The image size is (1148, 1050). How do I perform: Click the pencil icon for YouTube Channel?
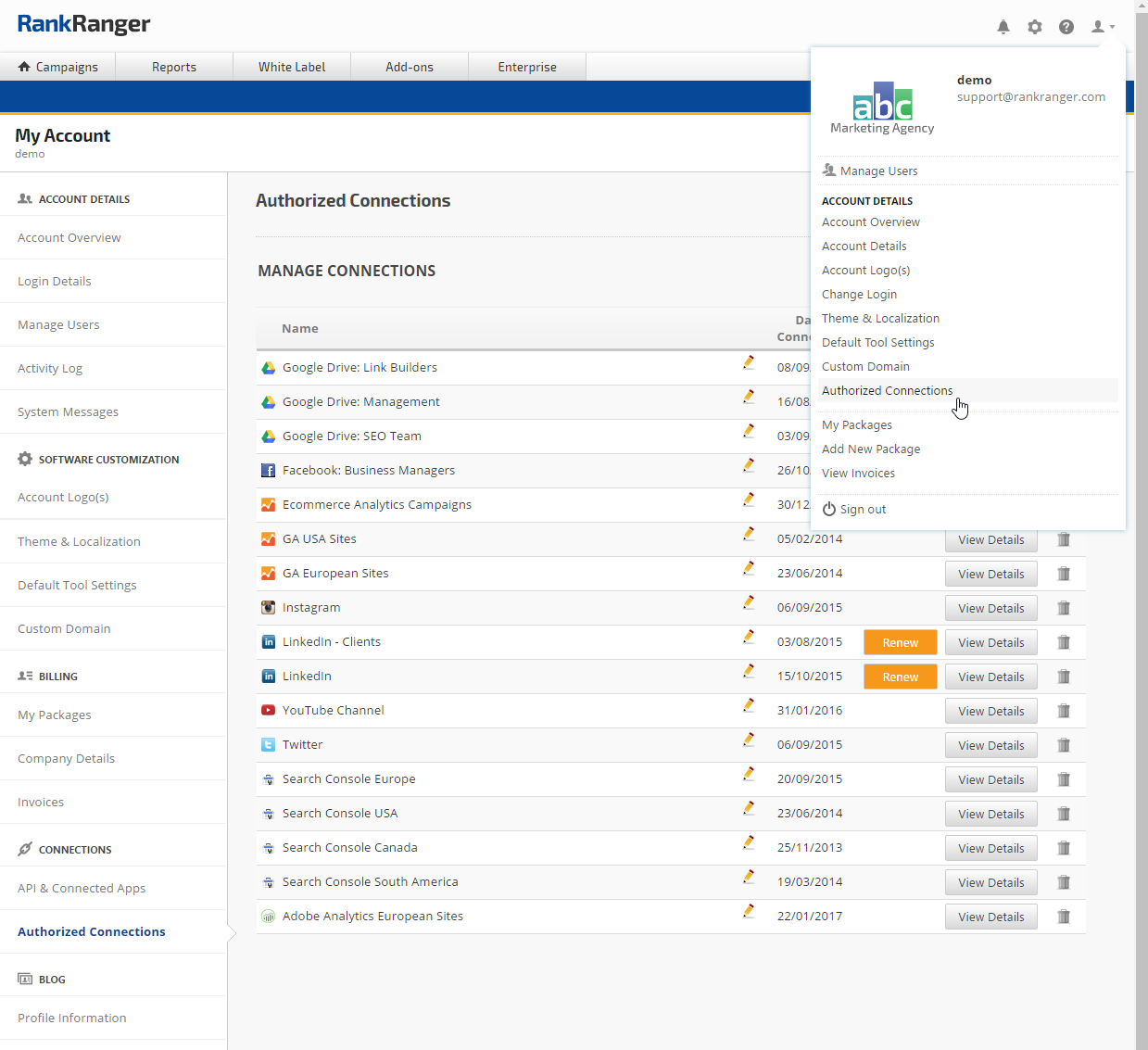[749, 705]
